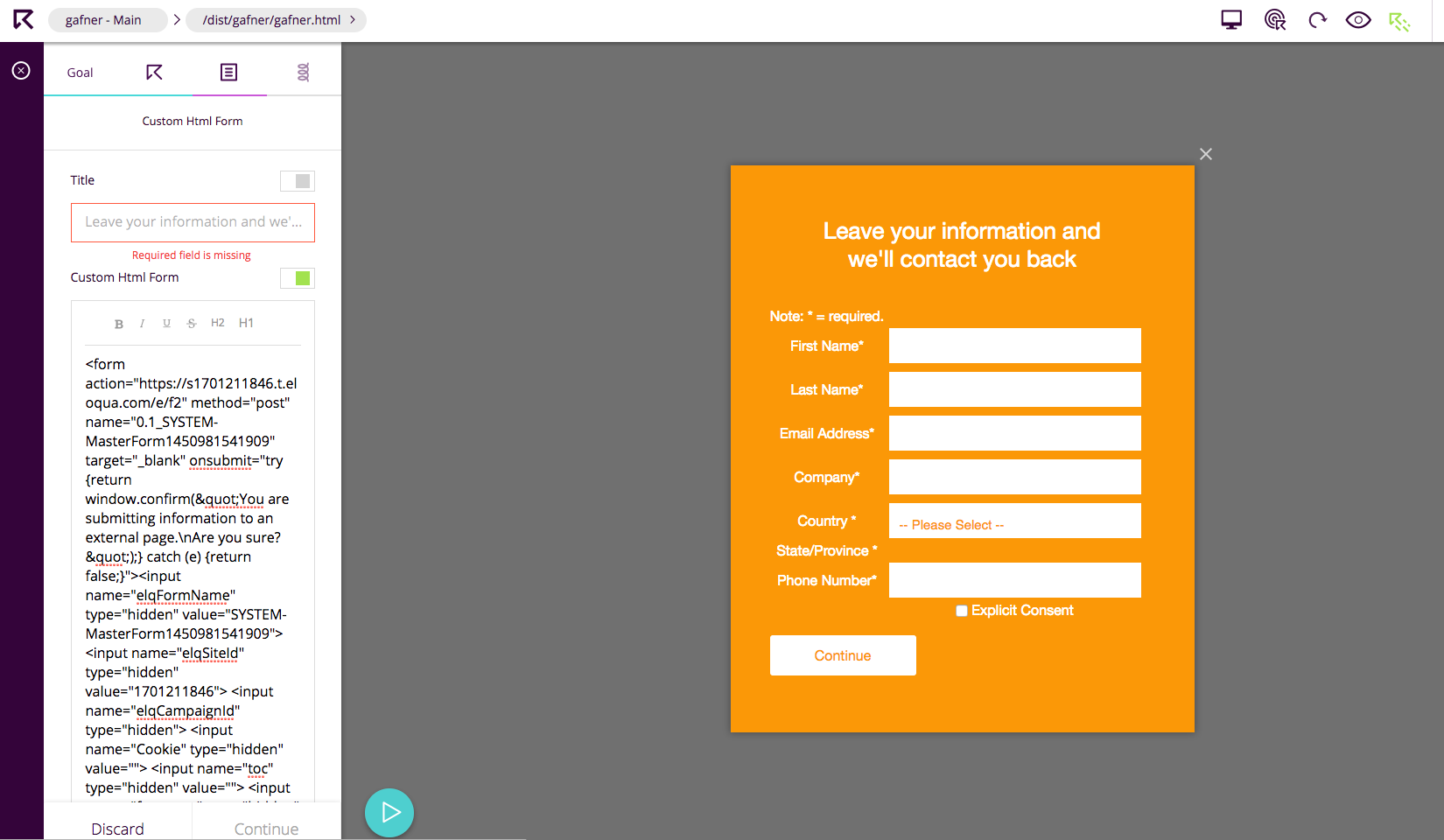Select the form content tab icon
Image resolution: width=1444 pixels, height=840 pixels.
tap(228, 73)
